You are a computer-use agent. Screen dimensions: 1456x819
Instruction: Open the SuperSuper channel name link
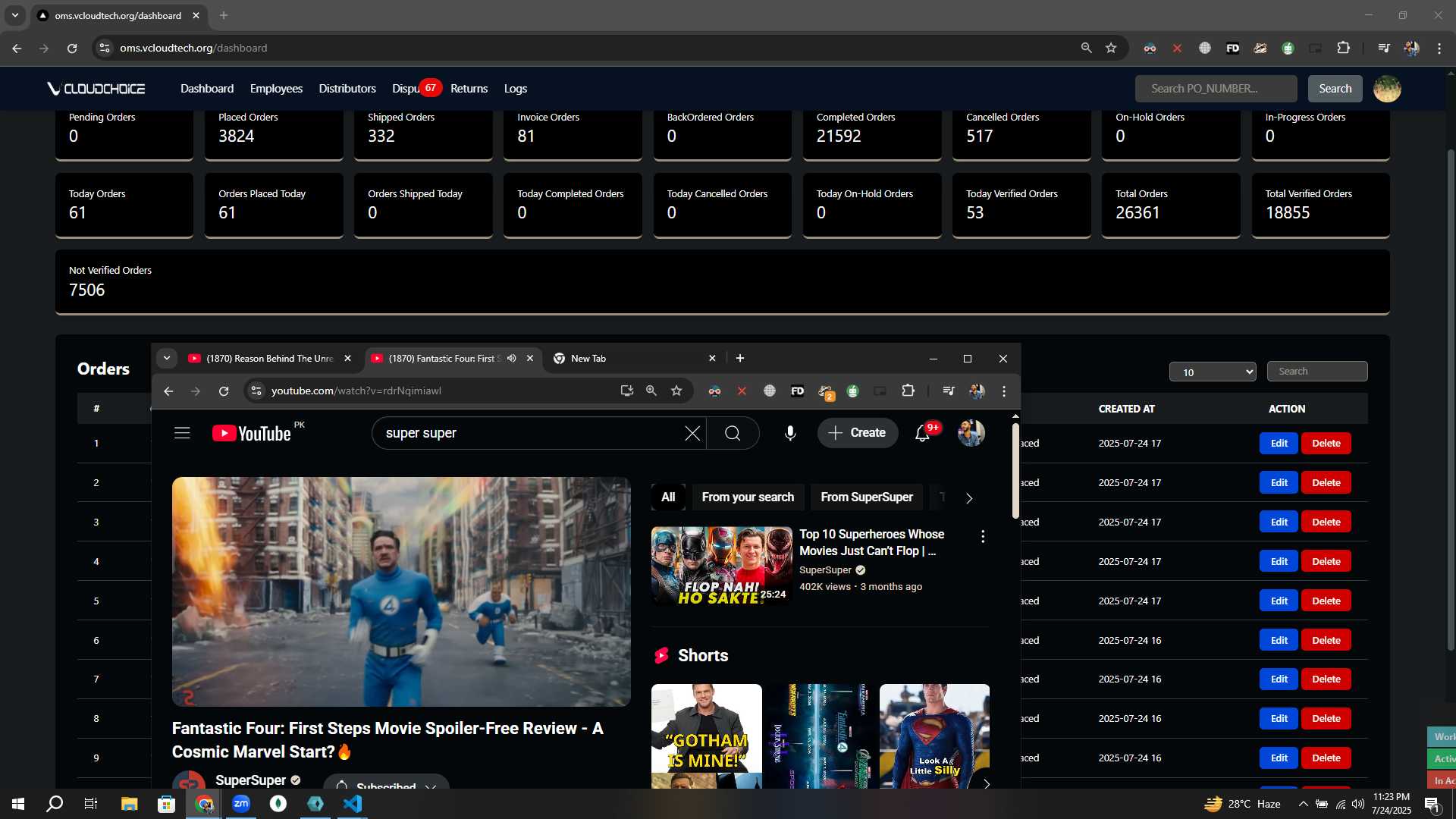pyautogui.click(x=250, y=780)
